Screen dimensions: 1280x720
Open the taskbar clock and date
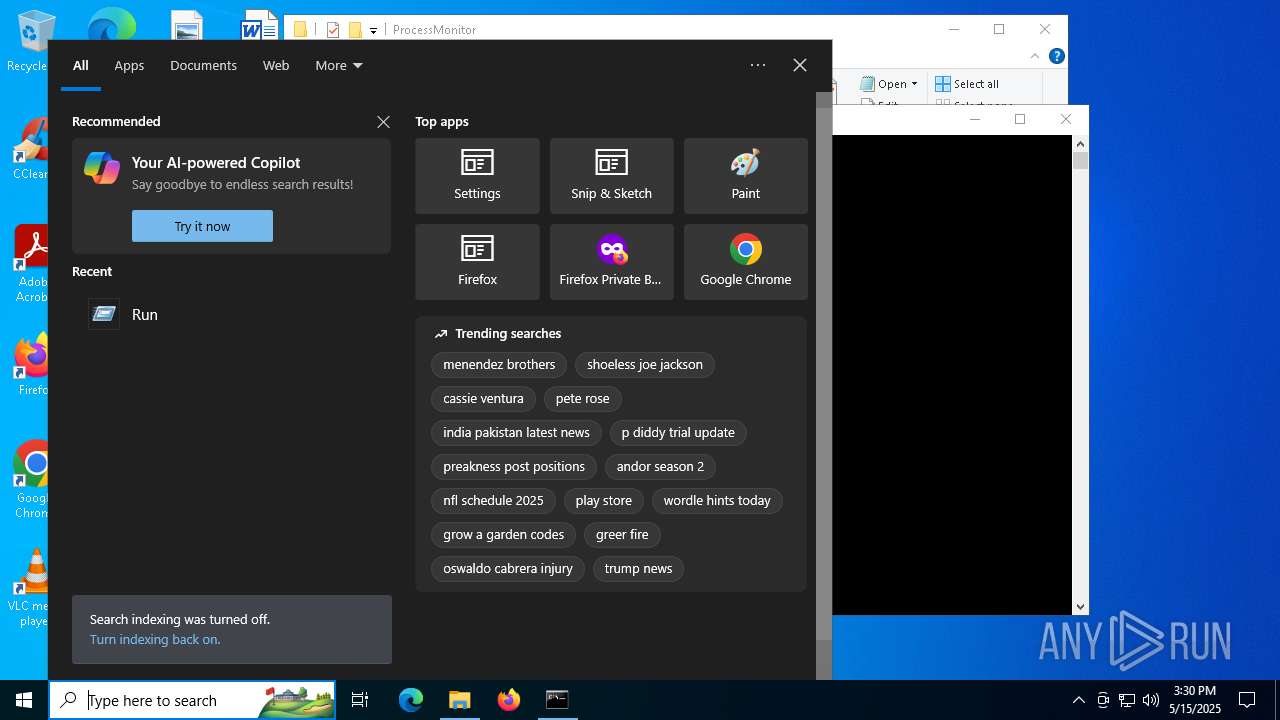(1195, 700)
